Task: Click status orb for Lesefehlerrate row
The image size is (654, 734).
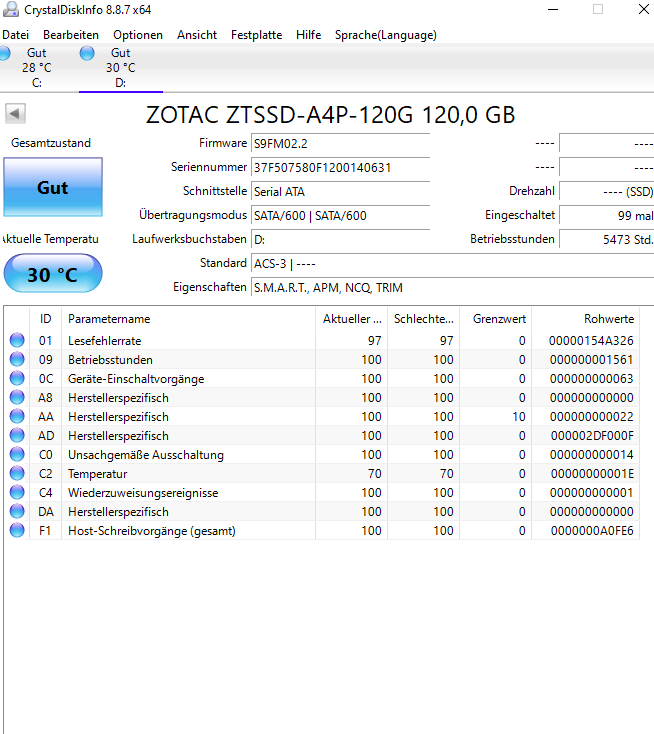Action: [x=17, y=340]
